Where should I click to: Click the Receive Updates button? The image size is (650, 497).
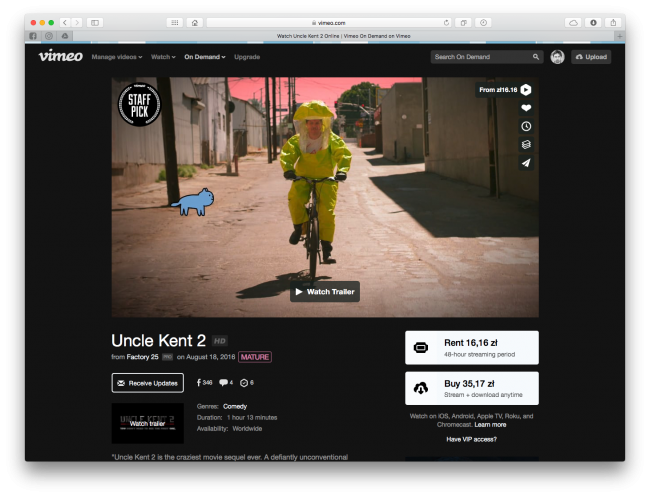tap(148, 383)
